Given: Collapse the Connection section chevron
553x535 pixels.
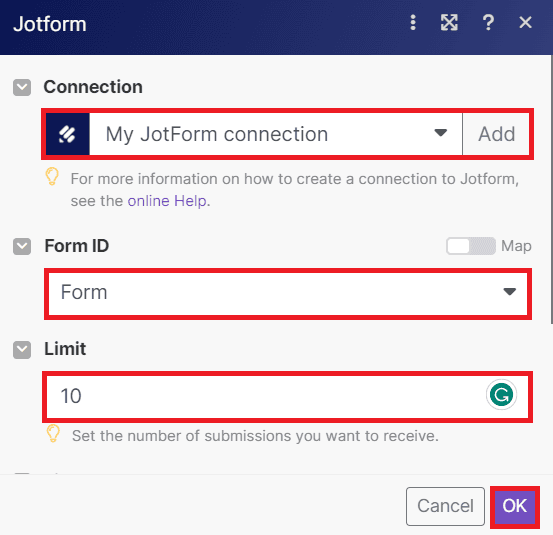Looking at the screenshot, I should point(22,87).
